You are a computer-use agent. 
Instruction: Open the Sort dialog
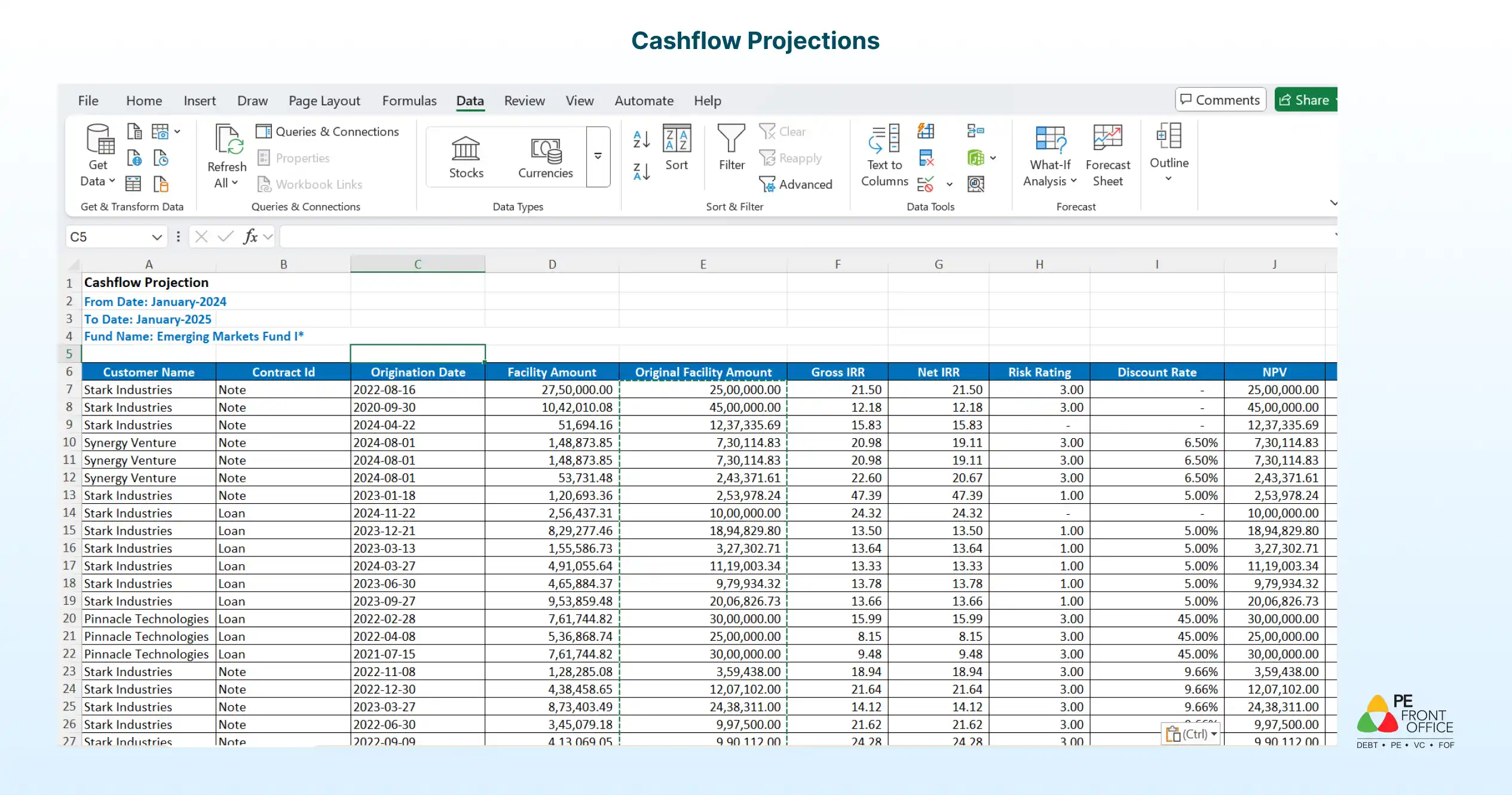[x=677, y=147]
